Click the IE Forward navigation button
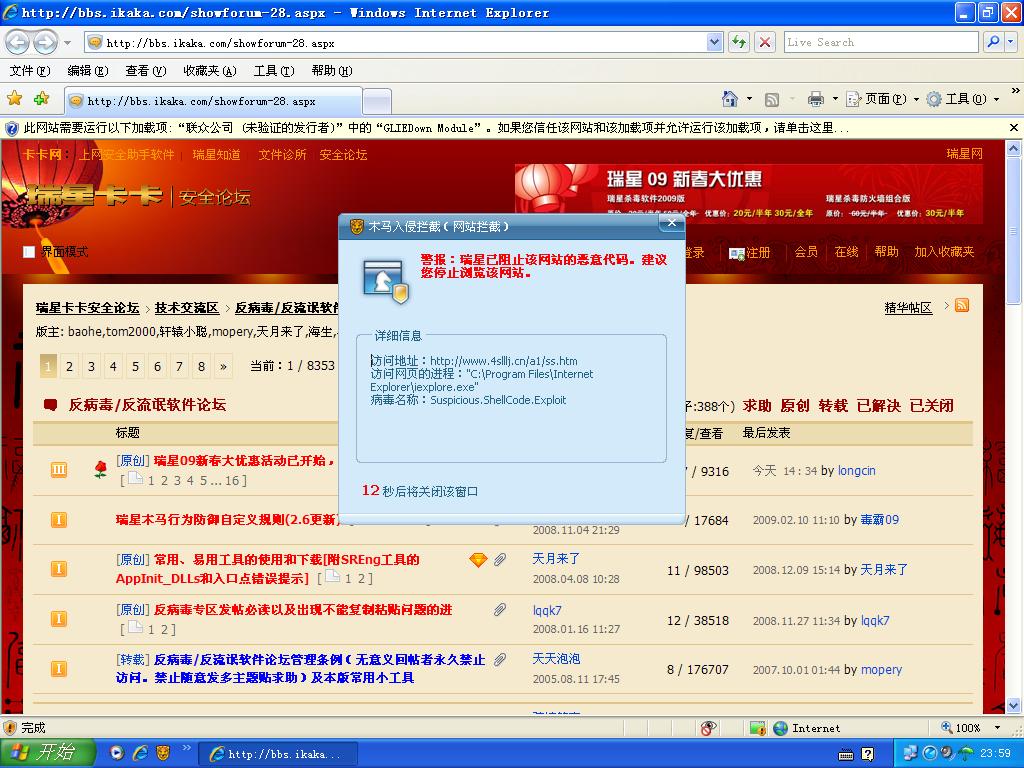This screenshot has width=1024, height=768. (45, 43)
